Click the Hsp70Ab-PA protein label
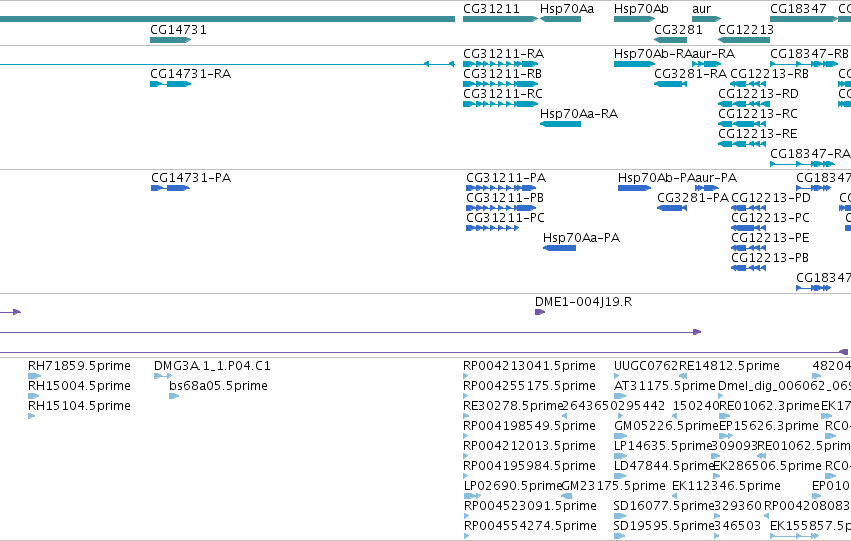 click(656, 178)
